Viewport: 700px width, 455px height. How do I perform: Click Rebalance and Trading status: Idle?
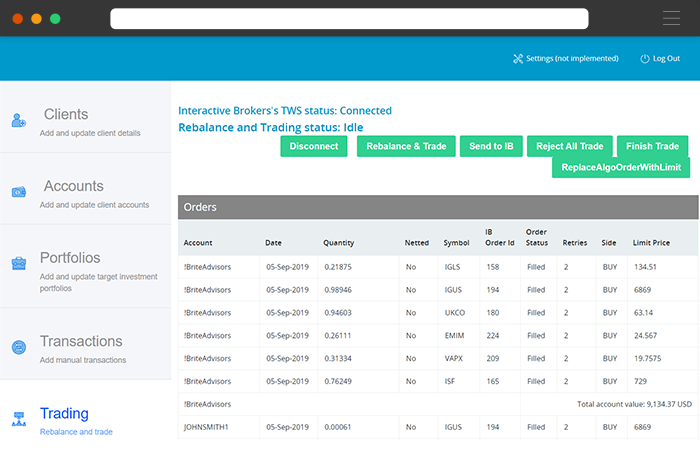click(271, 128)
